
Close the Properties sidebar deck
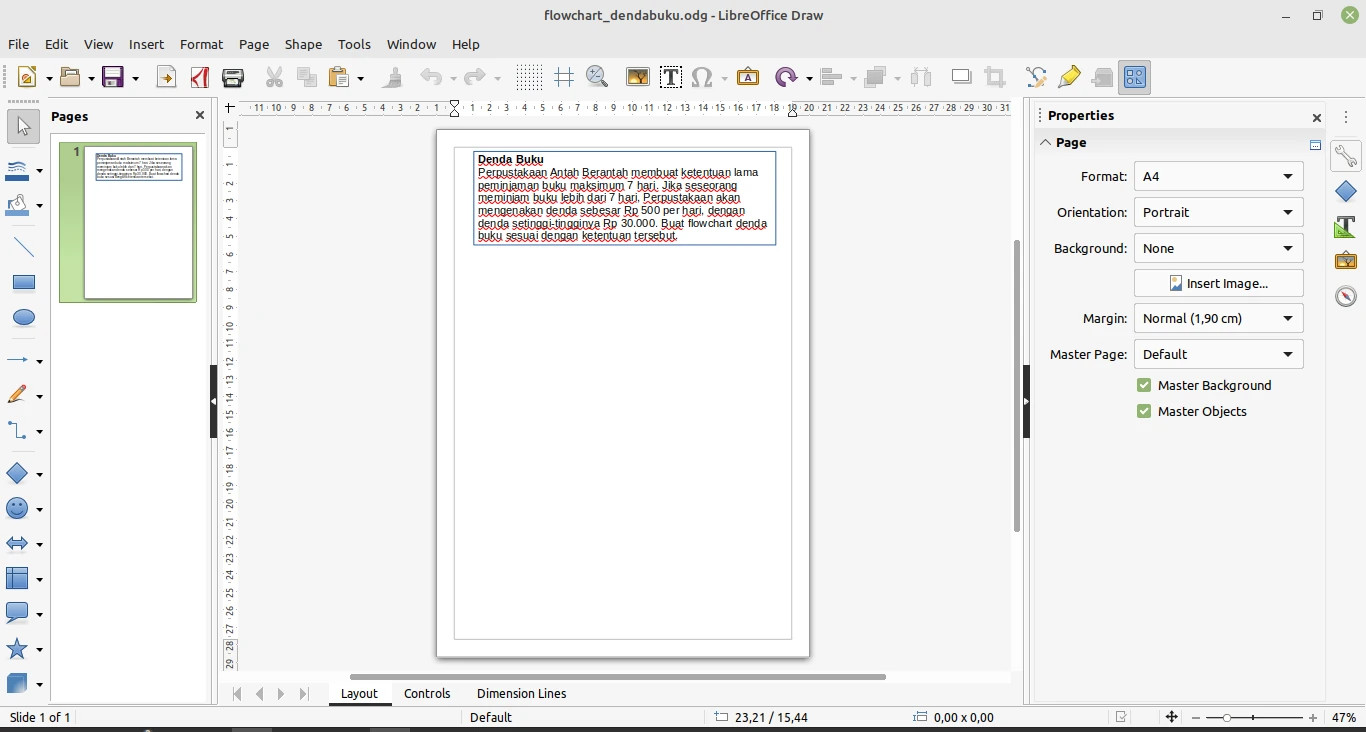click(x=1317, y=117)
